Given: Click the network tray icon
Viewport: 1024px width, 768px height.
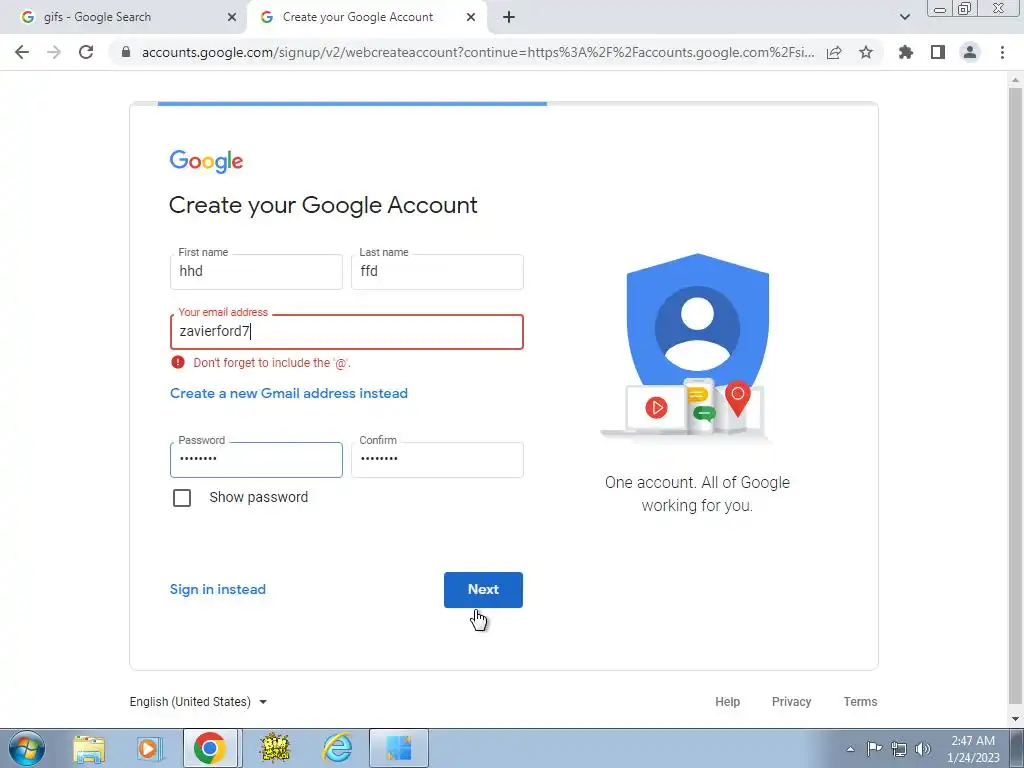Looking at the screenshot, I should click(899, 749).
